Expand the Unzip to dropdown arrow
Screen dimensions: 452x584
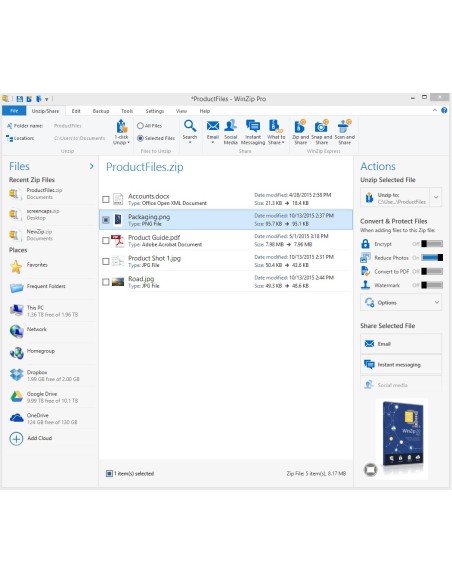(x=436, y=197)
